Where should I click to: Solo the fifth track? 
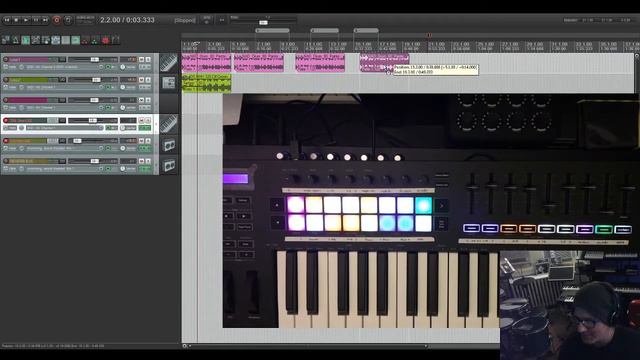tap(148, 141)
